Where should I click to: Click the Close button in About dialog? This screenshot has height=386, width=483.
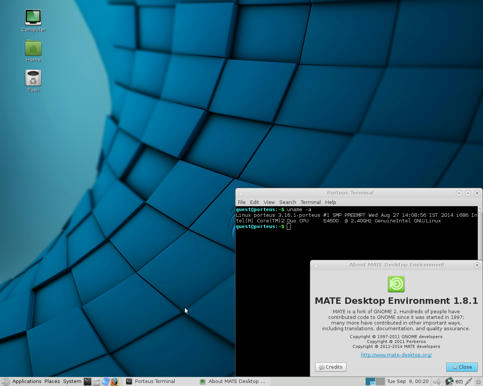(462, 367)
